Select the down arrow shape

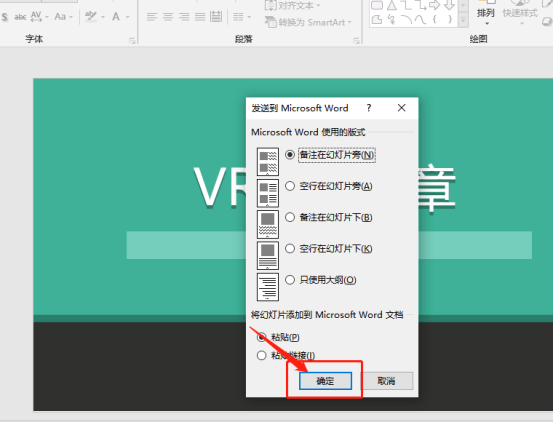pyautogui.click(x=449, y=5)
